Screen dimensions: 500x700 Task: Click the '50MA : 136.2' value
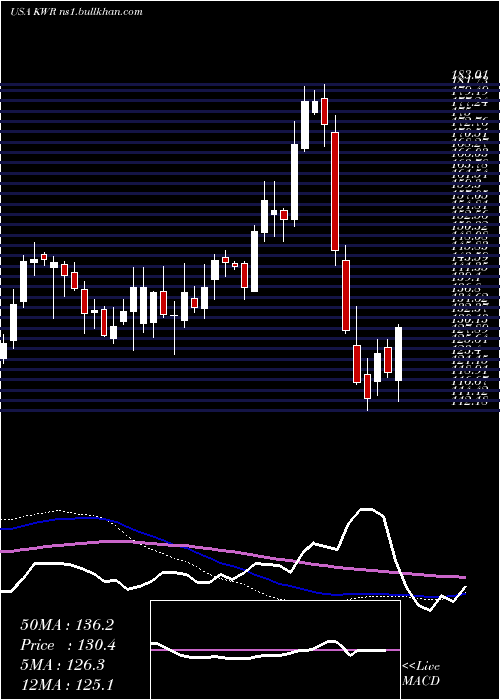[x=67, y=625]
